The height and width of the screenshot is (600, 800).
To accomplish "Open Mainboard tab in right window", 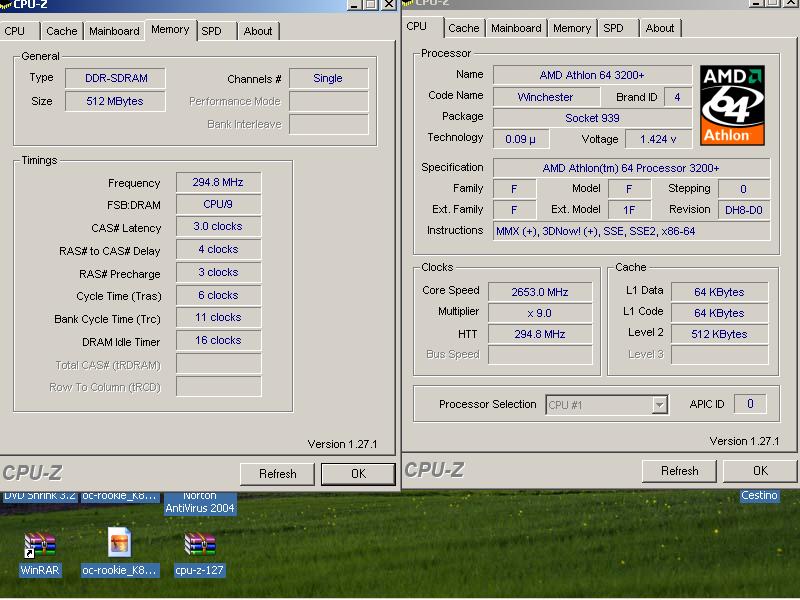I will click(516, 28).
